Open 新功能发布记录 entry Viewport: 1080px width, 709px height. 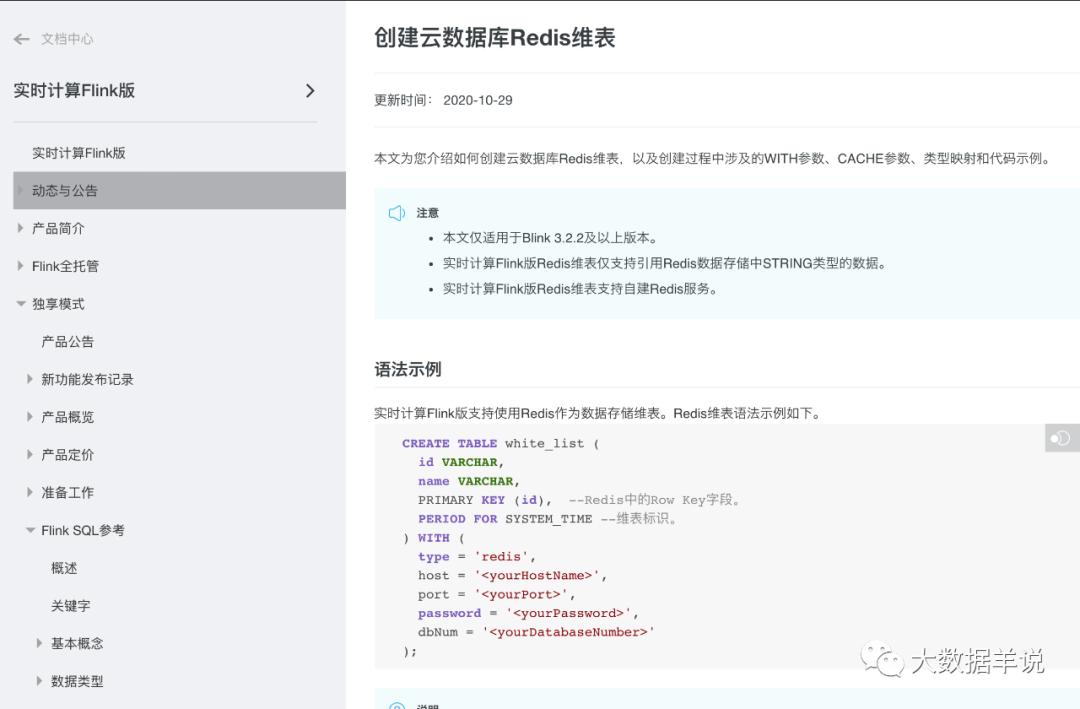tap(87, 379)
